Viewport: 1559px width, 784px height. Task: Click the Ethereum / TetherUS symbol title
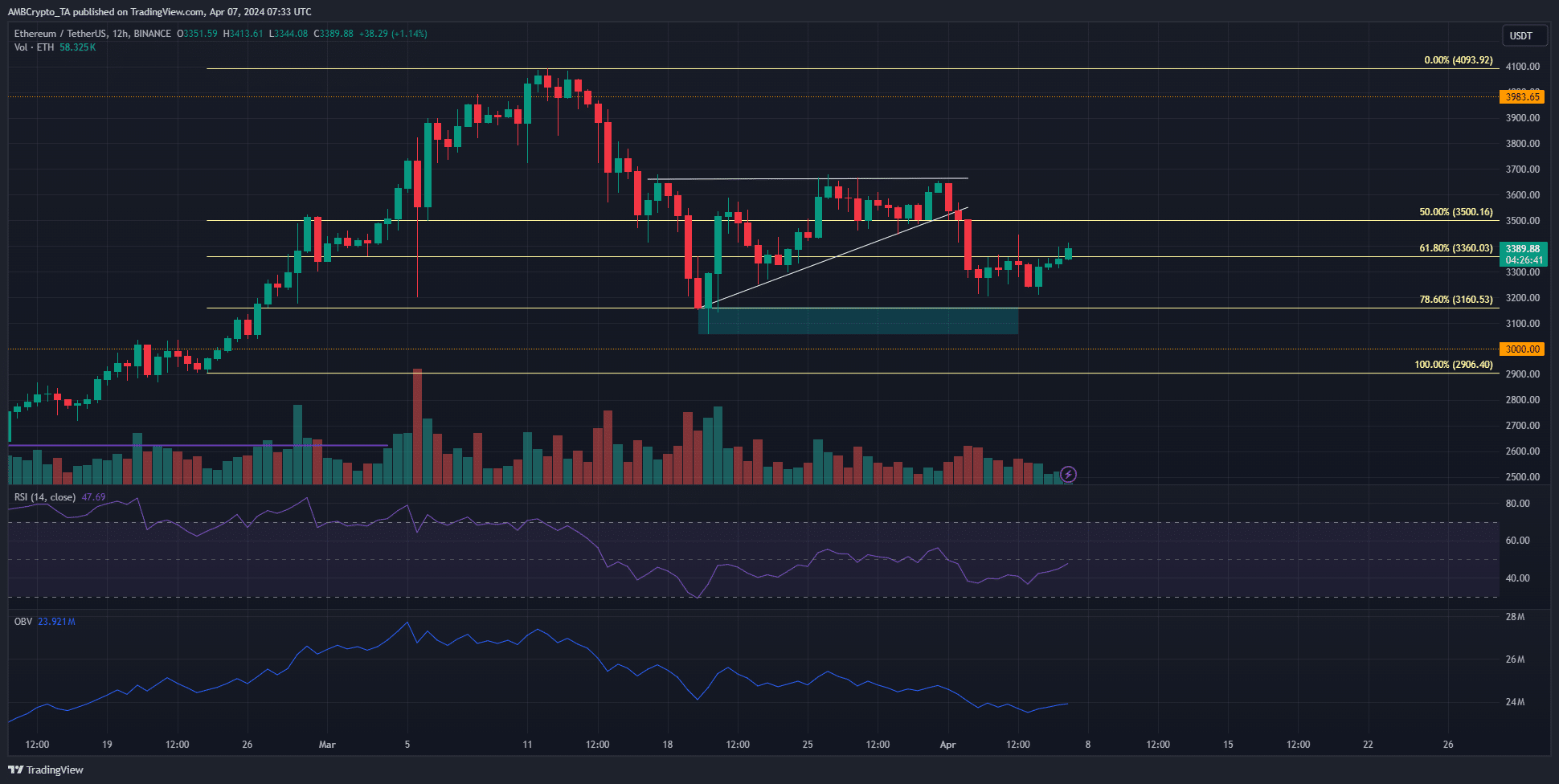60,34
